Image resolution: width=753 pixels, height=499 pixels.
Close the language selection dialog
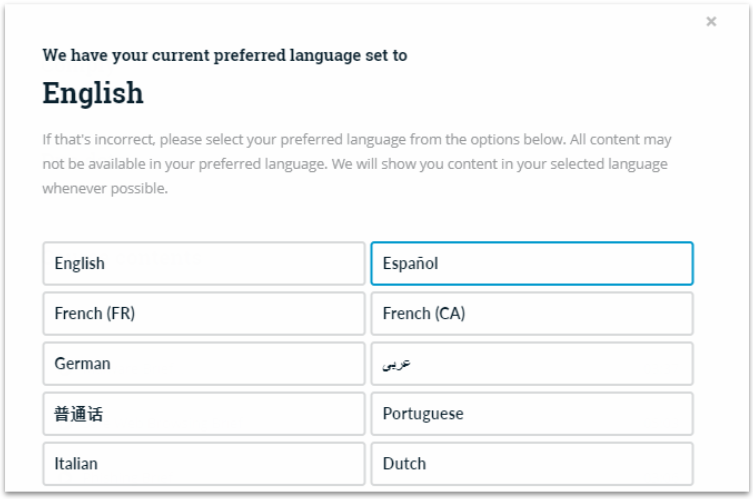711,21
